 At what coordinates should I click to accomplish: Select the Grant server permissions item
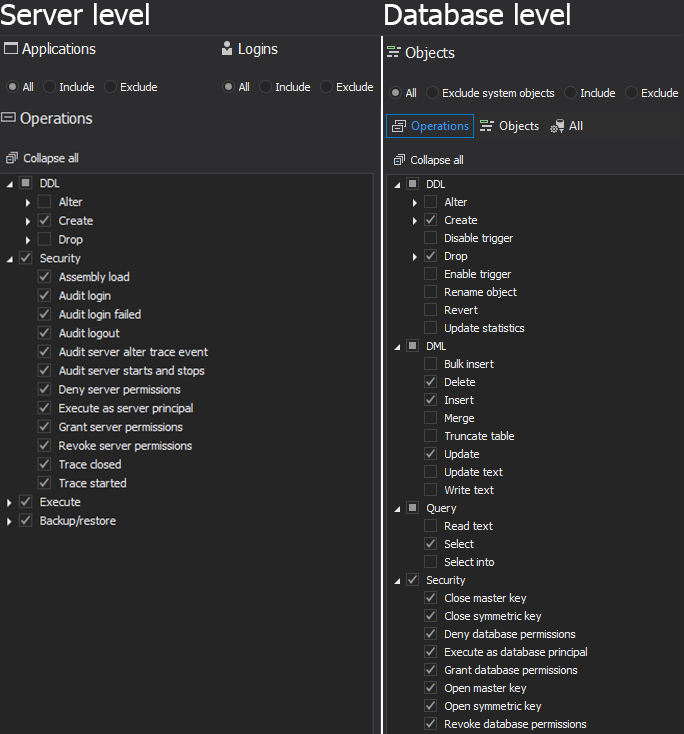point(120,427)
